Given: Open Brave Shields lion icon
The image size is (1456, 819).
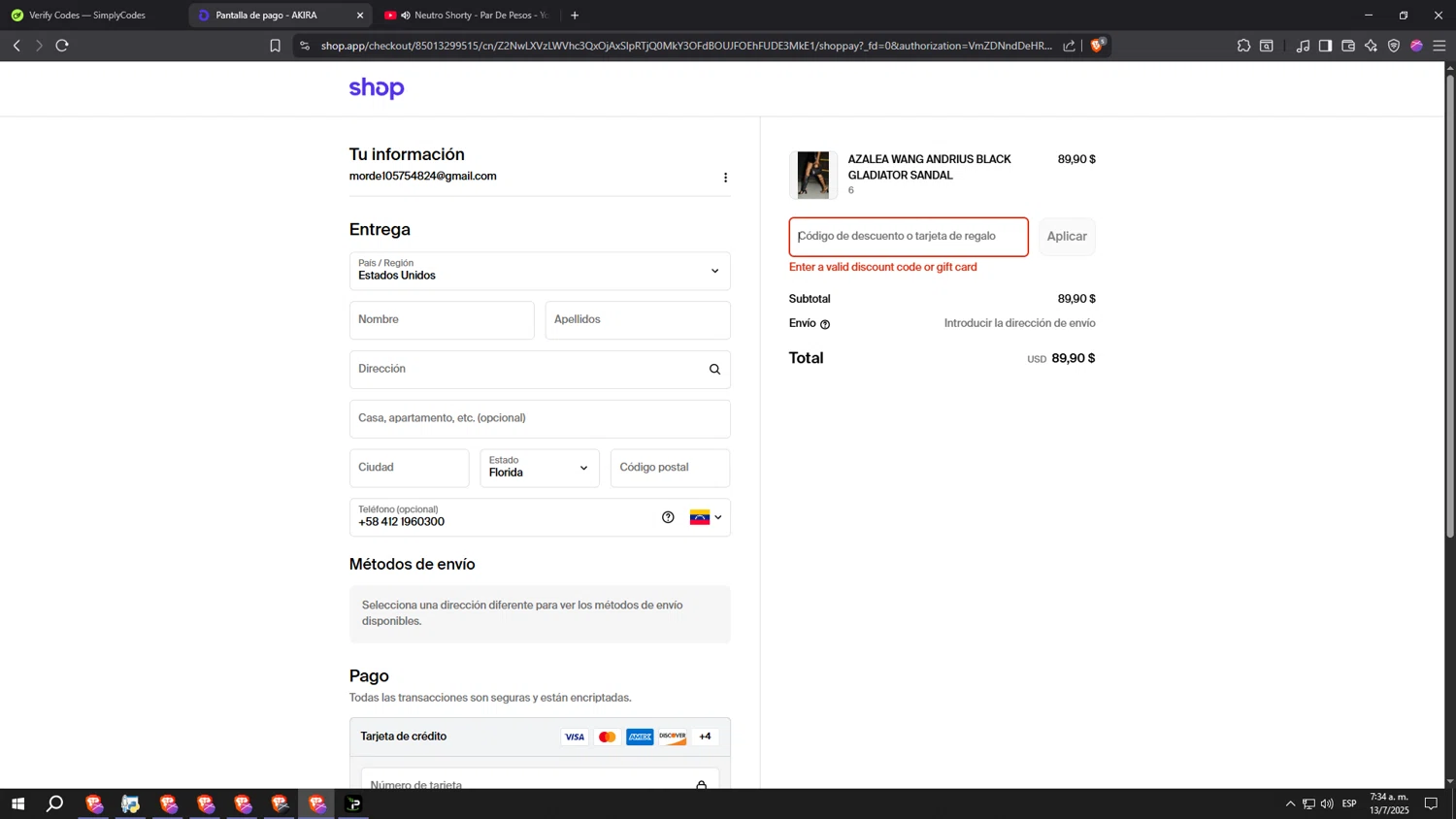Looking at the screenshot, I should [x=1097, y=45].
